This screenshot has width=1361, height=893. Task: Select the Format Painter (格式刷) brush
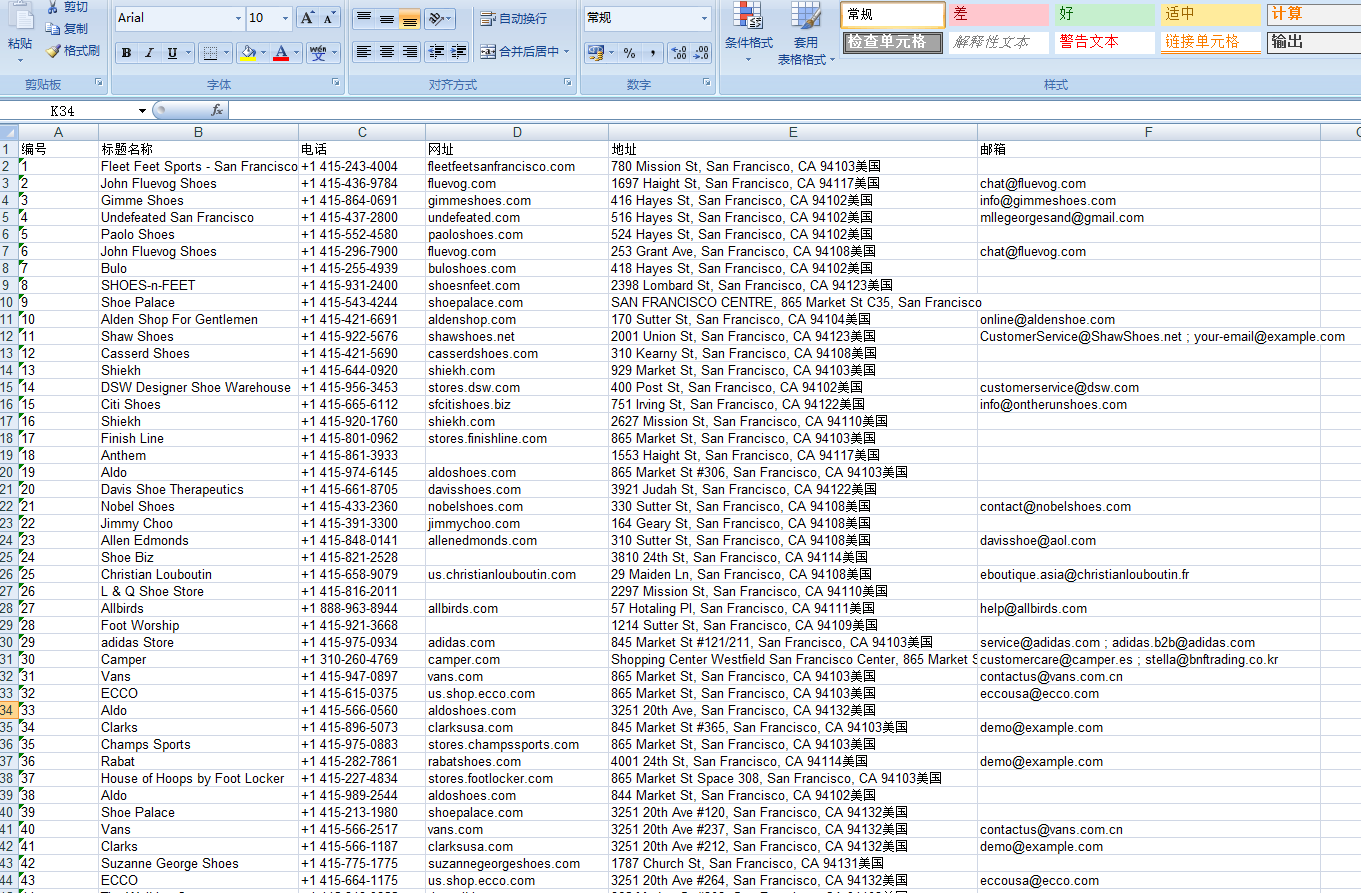pyautogui.click(x=72, y=51)
